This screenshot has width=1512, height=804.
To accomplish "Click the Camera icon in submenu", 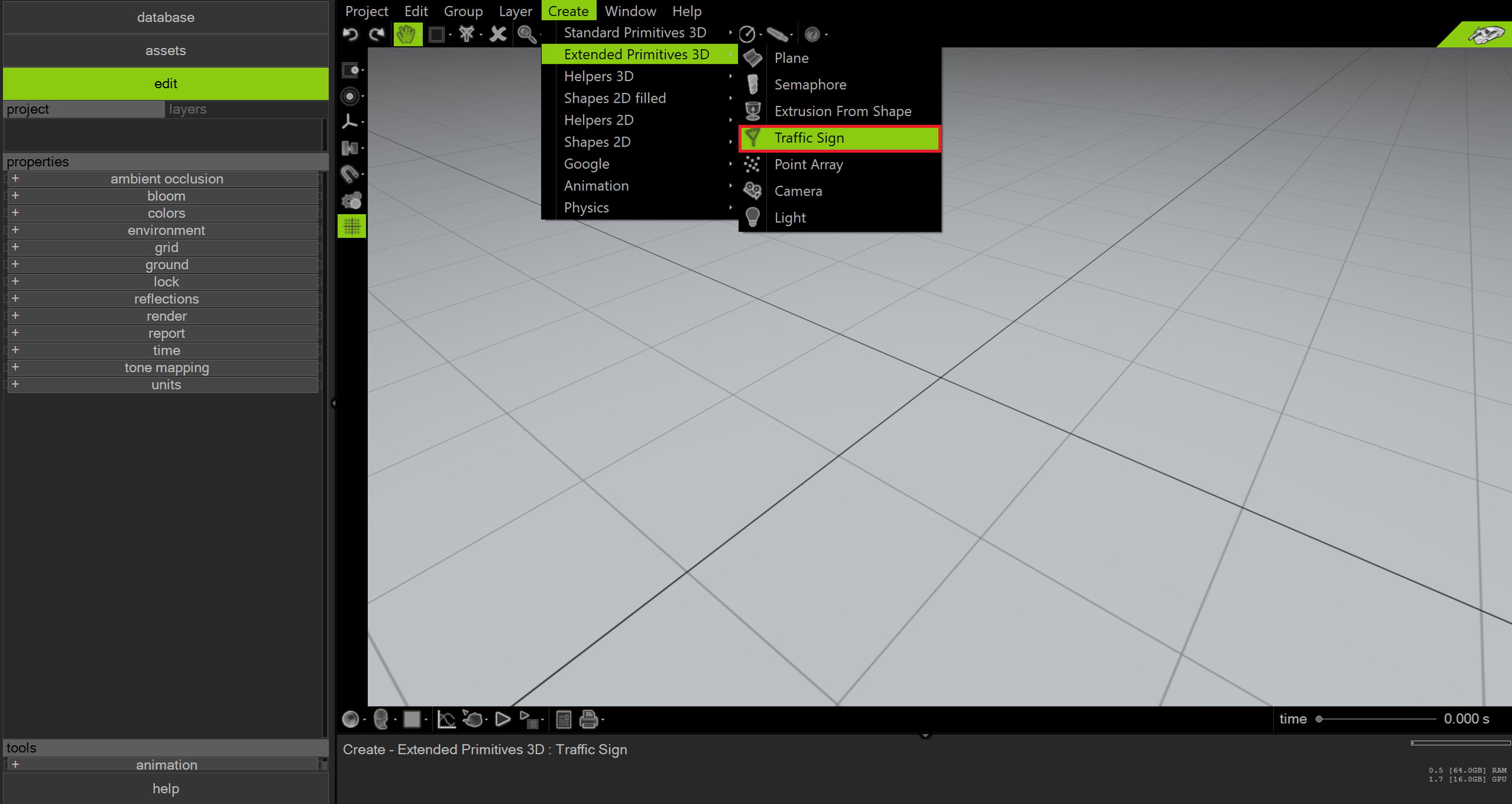I will (x=752, y=191).
